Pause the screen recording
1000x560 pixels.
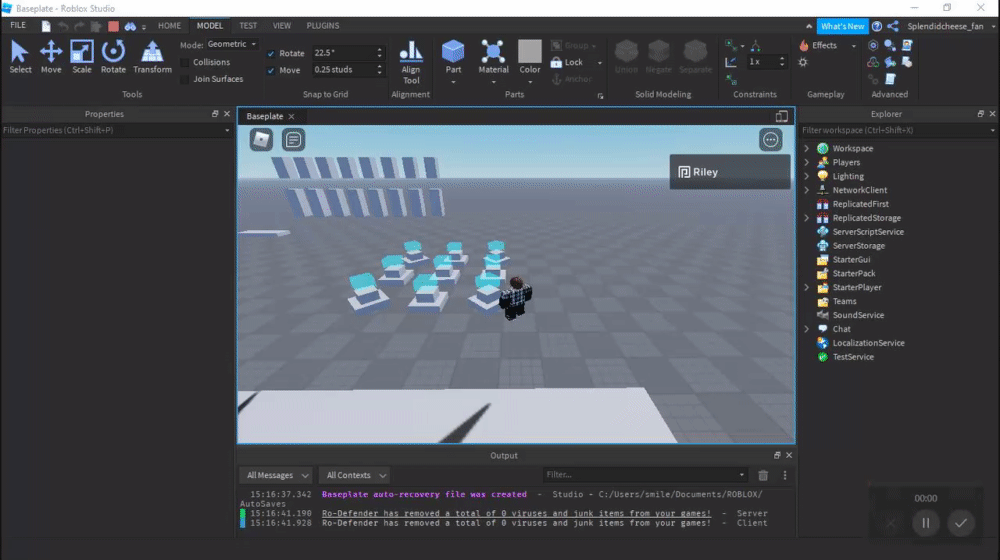925,524
